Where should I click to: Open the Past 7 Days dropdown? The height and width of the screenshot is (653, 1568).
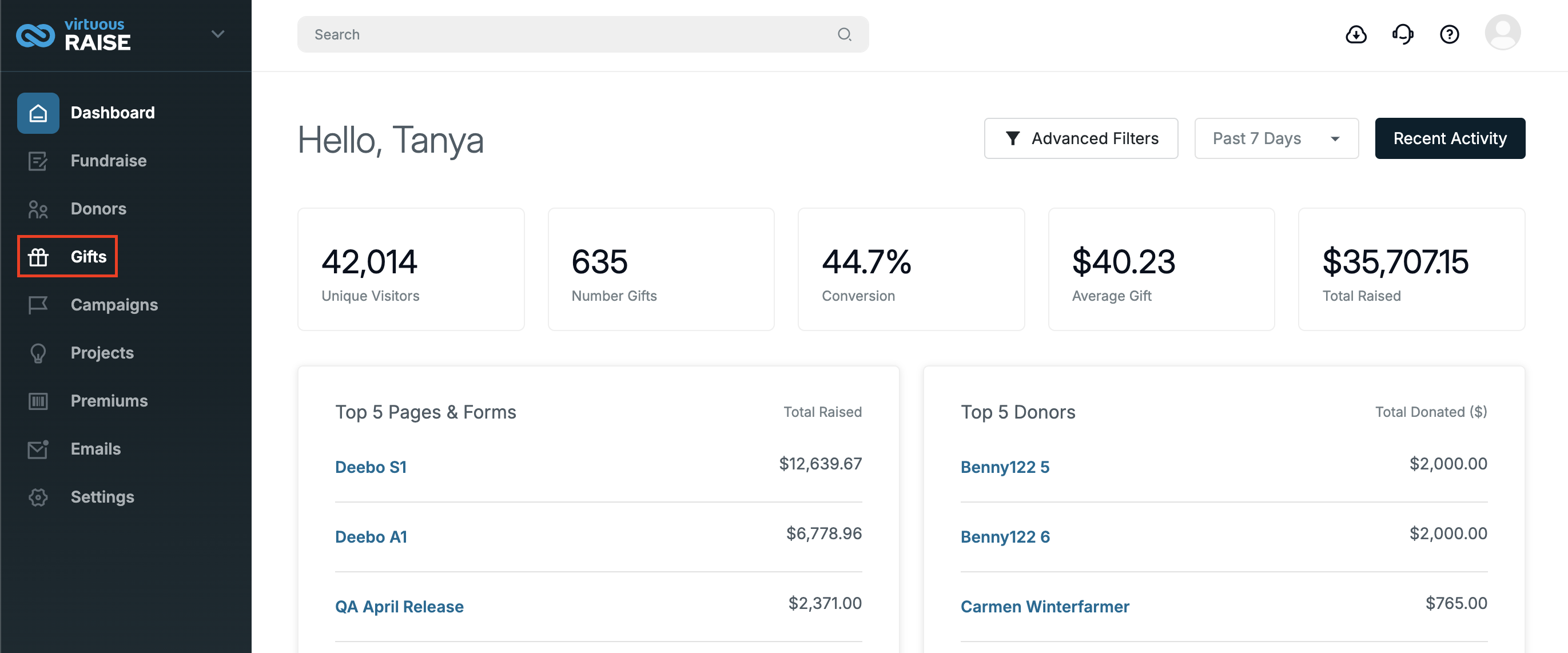[1276, 138]
